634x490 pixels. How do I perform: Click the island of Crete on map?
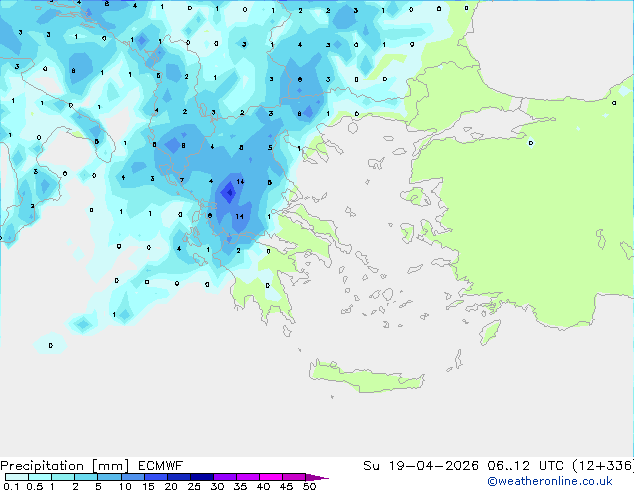click(x=366, y=377)
